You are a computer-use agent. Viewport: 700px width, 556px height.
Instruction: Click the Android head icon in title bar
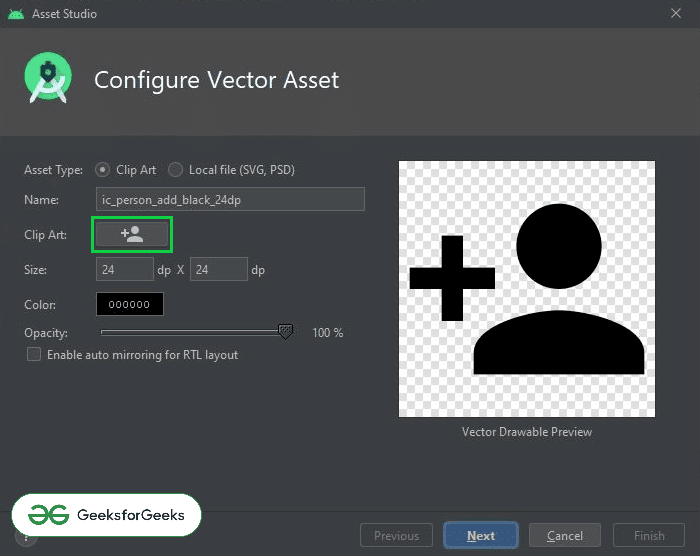[x=16, y=14]
